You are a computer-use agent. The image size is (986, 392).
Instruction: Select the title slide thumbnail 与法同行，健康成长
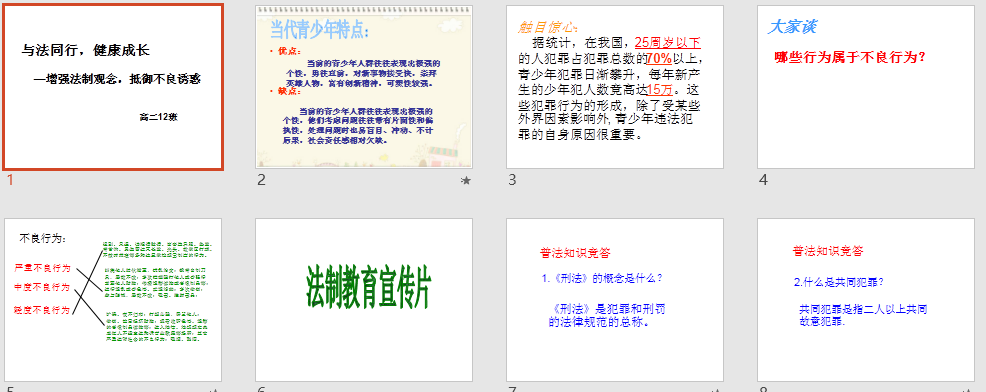113,87
